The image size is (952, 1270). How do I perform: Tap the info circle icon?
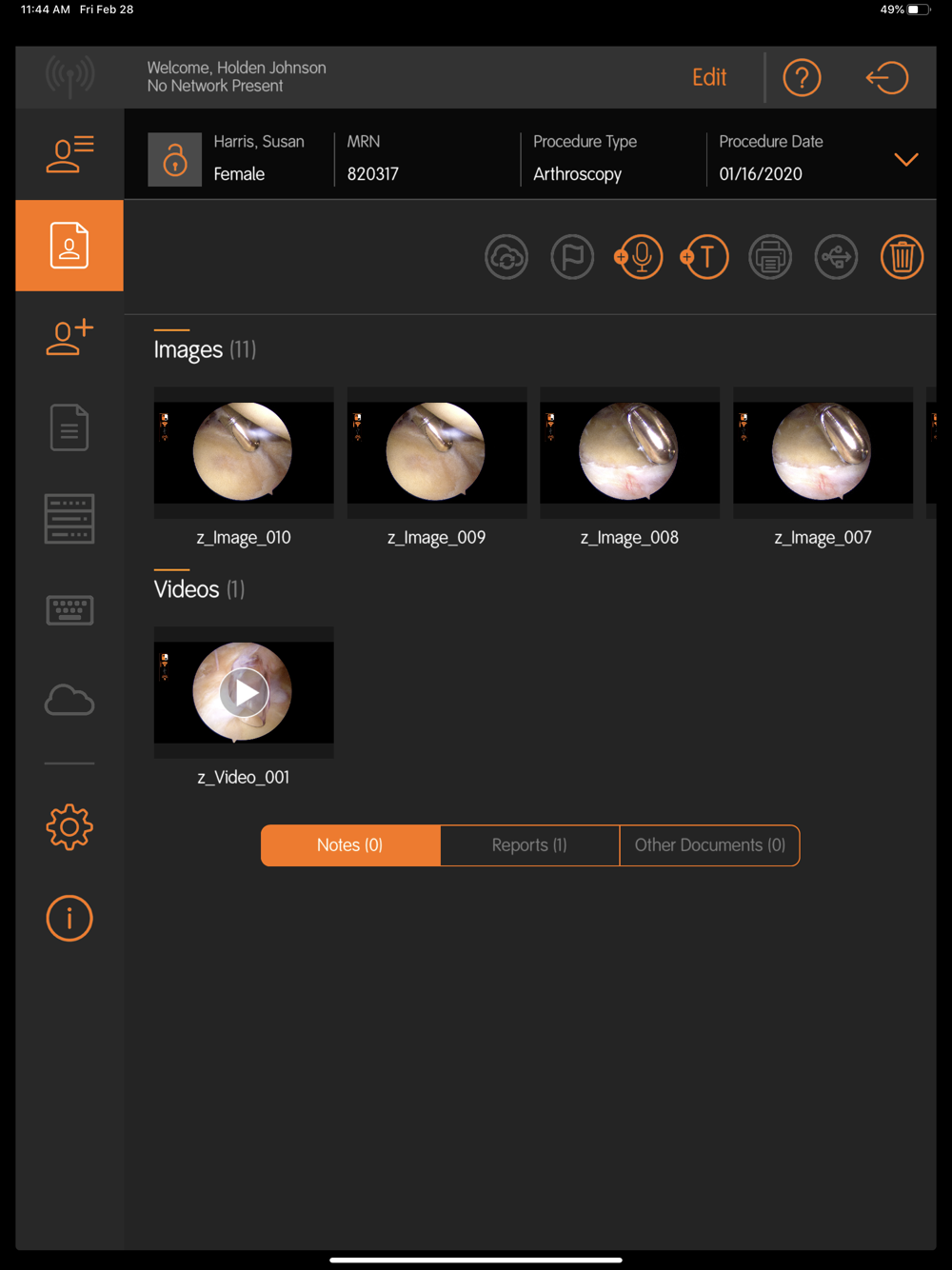(x=69, y=919)
